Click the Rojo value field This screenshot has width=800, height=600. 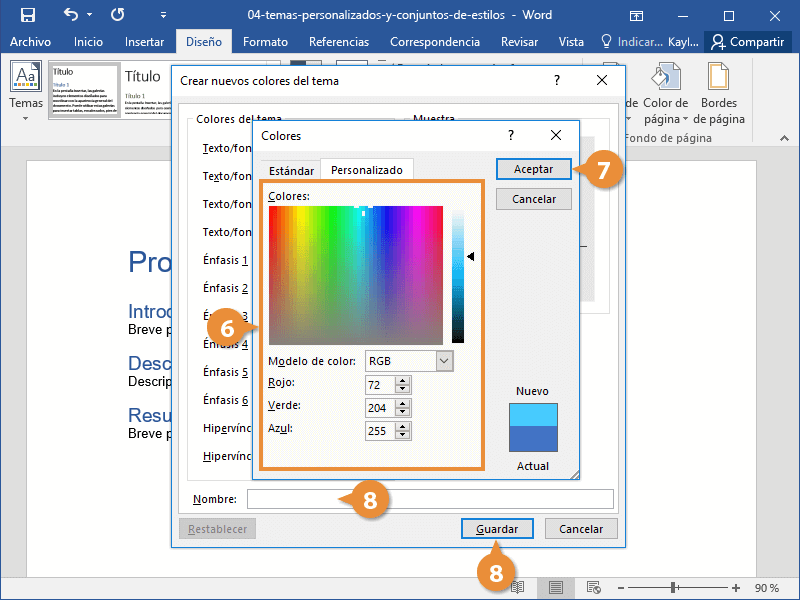[x=380, y=385]
